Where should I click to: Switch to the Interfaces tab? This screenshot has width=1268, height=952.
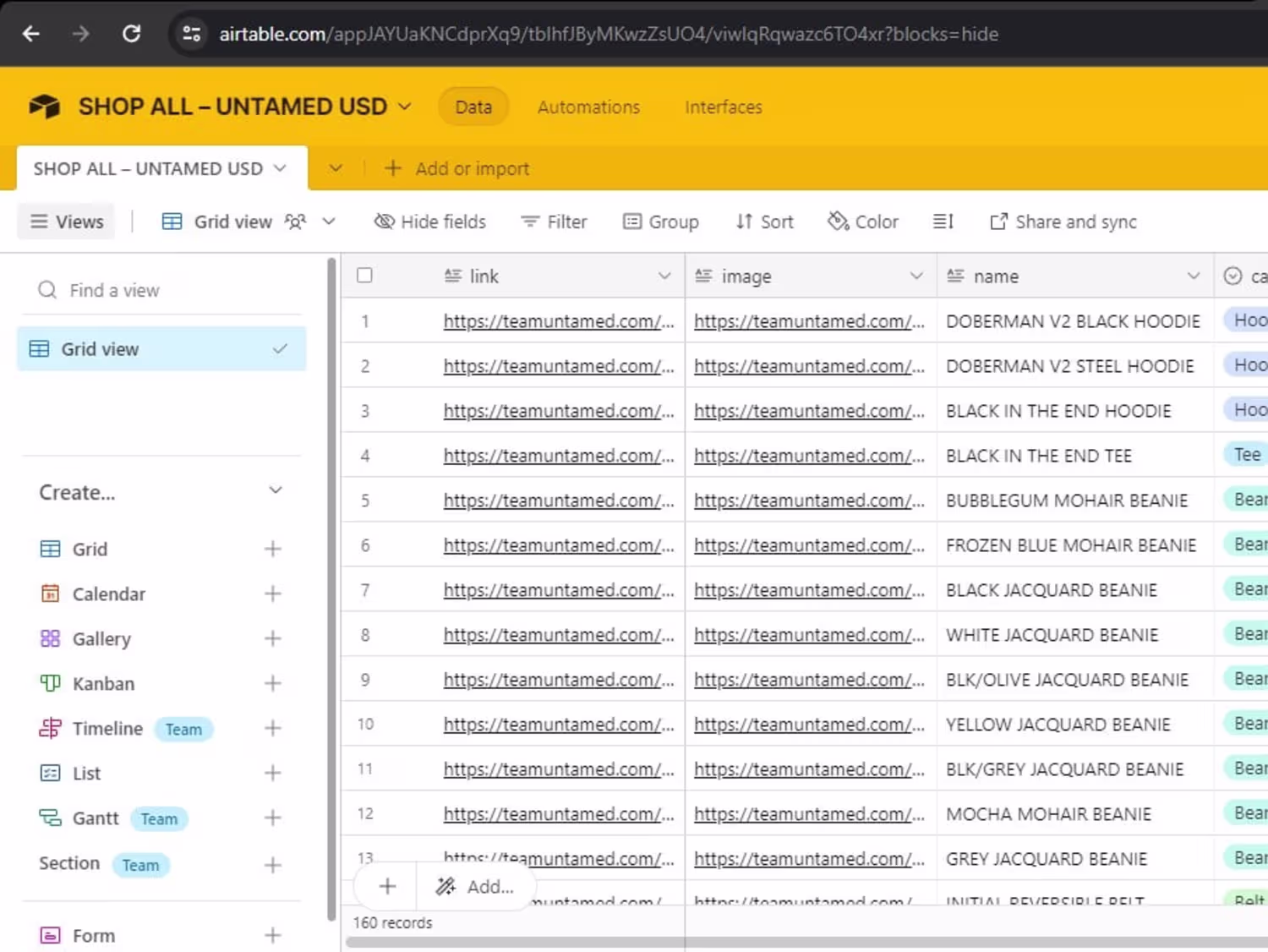click(723, 107)
